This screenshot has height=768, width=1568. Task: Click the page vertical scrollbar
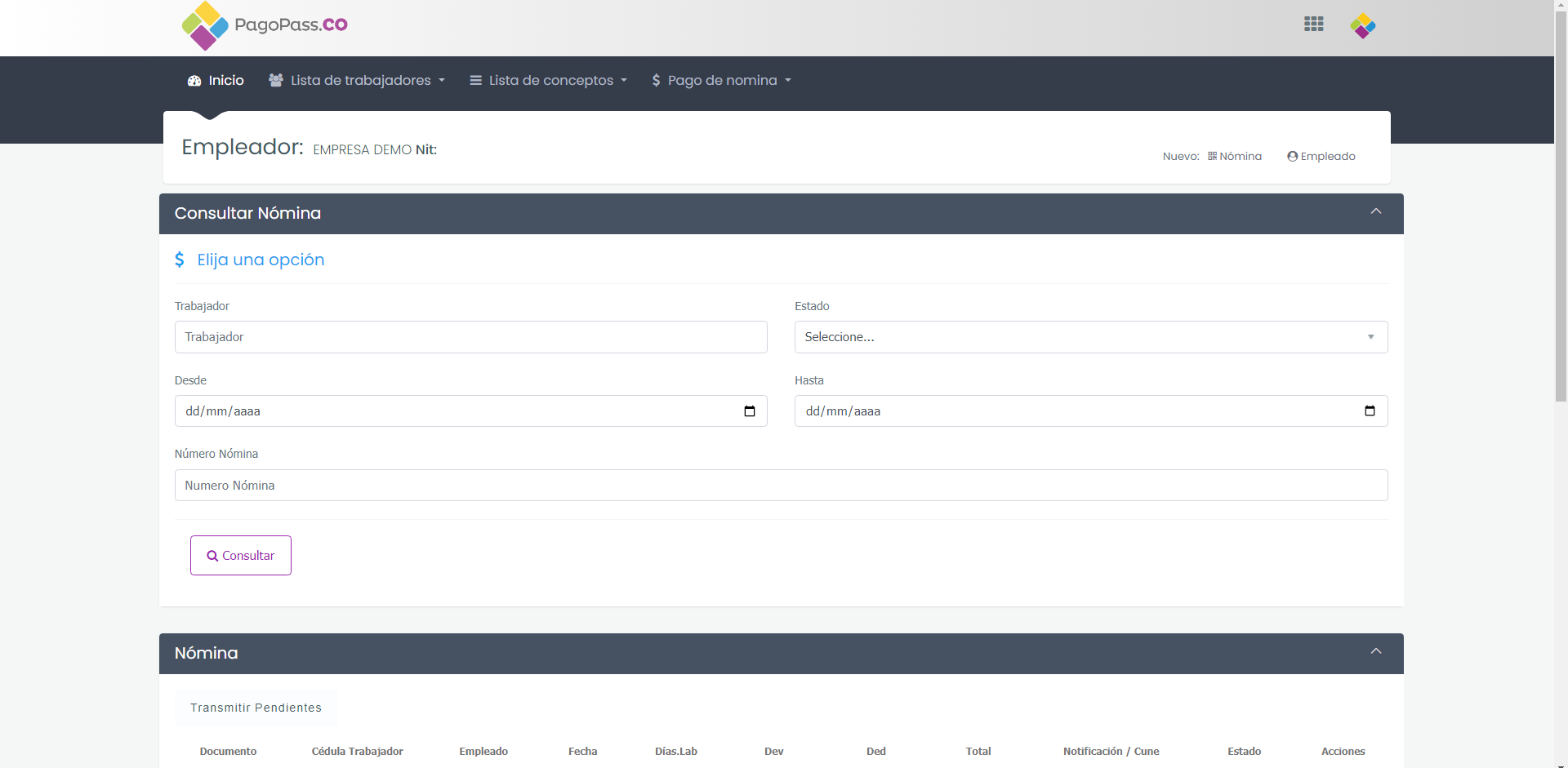[x=1560, y=204]
